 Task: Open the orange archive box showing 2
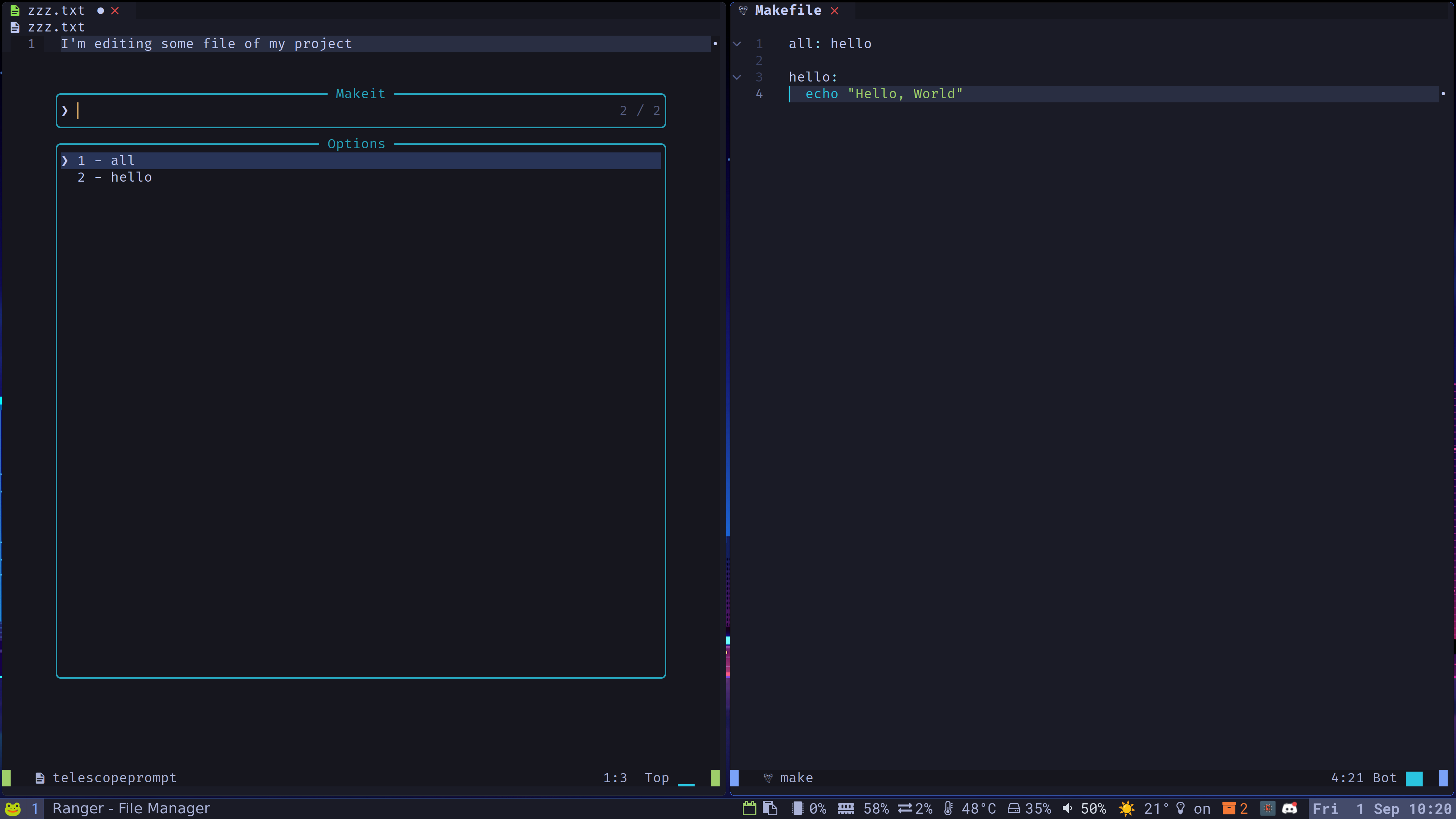[x=1230, y=808]
